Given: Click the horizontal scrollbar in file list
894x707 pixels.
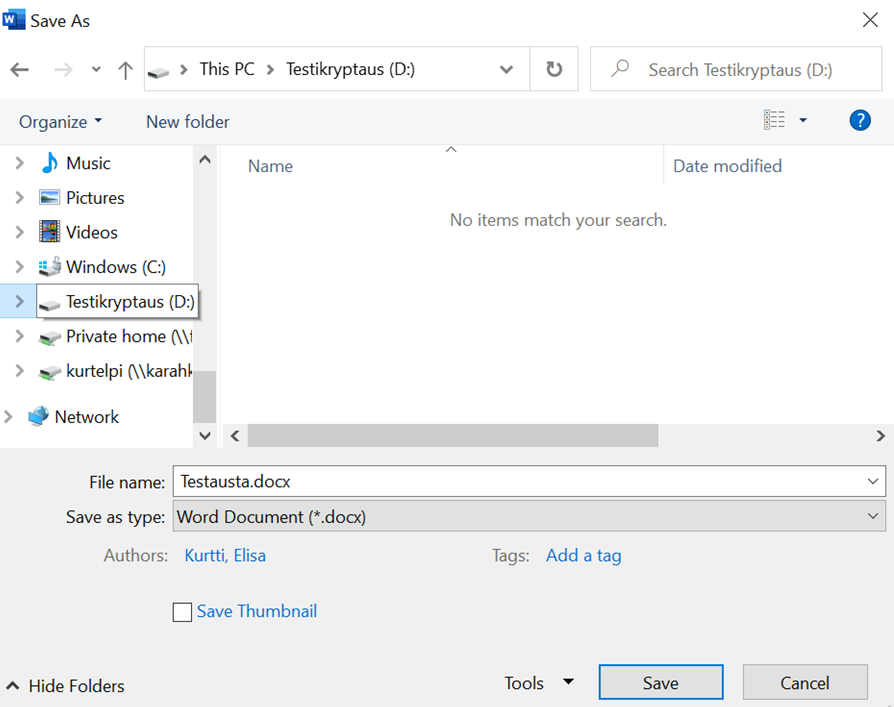Looking at the screenshot, I should tap(452, 436).
